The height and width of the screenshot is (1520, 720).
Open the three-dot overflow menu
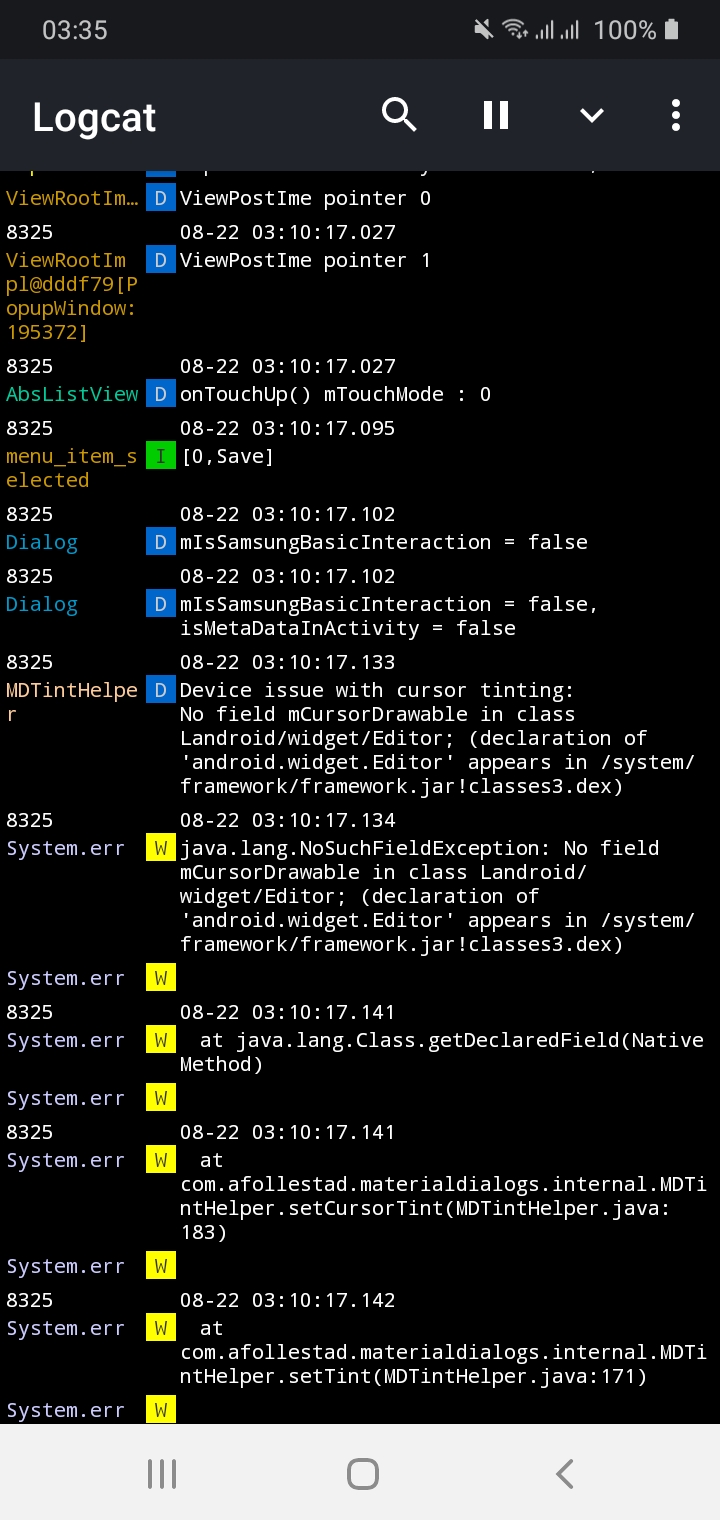(x=675, y=115)
